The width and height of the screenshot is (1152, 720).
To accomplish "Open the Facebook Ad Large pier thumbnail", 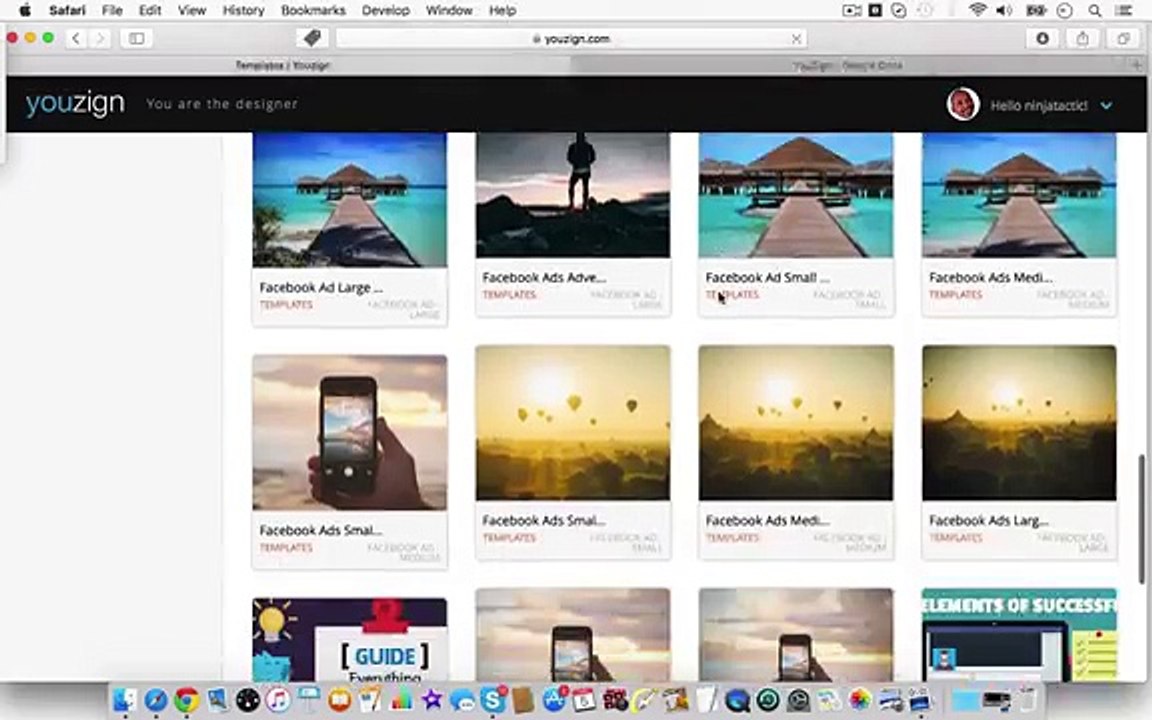I will tap(350, 200).
